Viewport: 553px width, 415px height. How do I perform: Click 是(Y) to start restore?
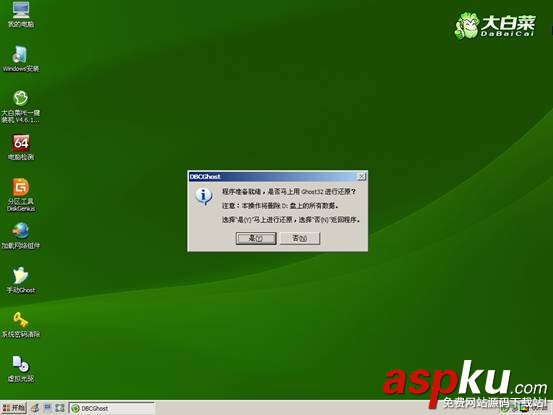click(x=256, y=238)
